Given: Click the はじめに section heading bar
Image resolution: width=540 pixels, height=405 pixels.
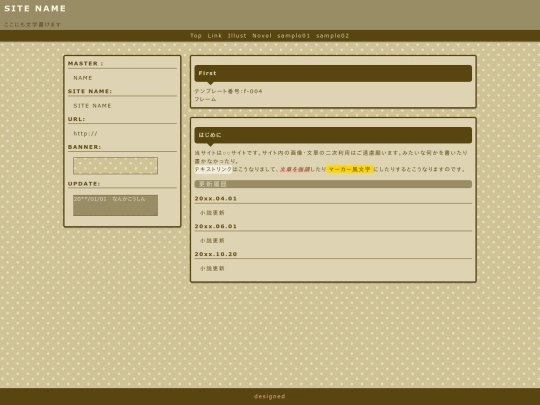Looking at the screenshot, I should (333, 135).
